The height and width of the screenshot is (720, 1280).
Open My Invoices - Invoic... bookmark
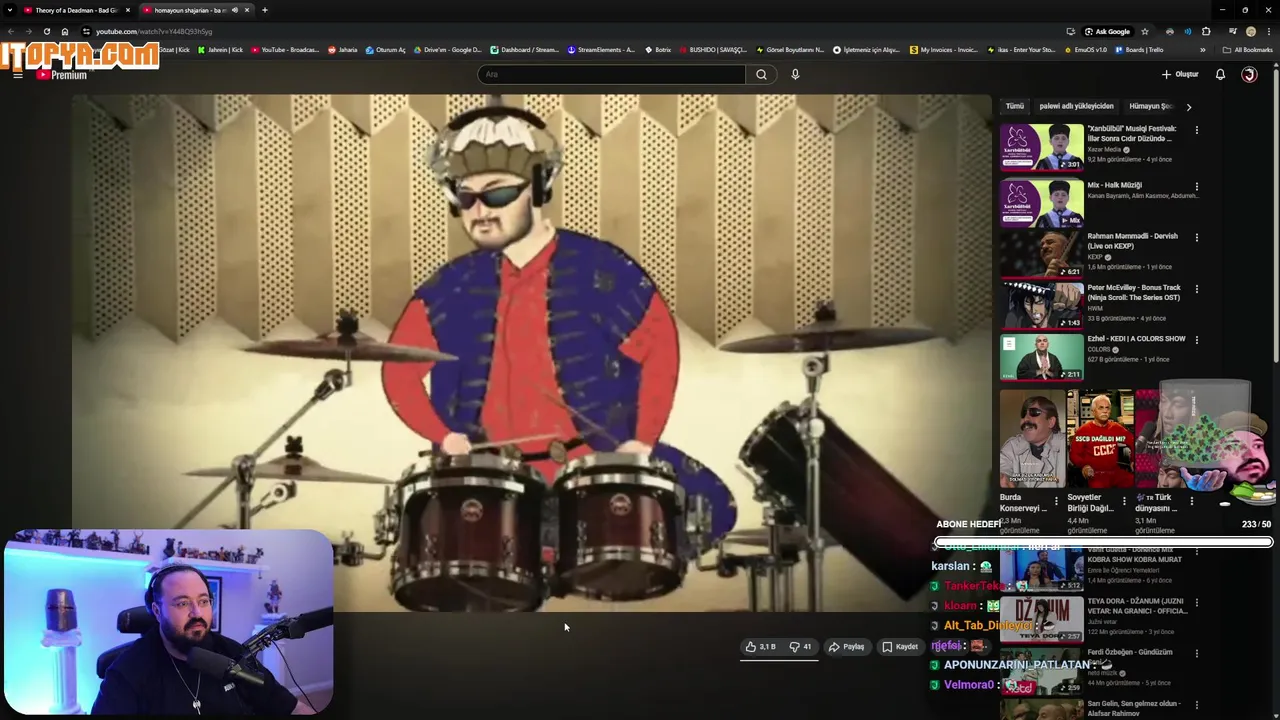(x=944, y=49)
